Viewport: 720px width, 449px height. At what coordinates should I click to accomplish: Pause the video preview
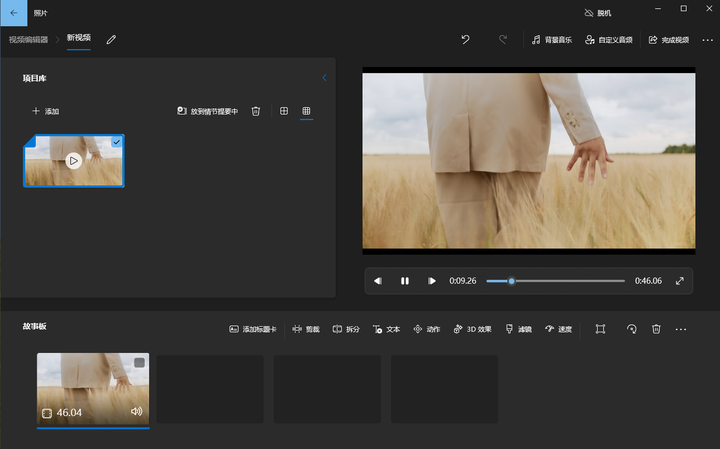[x=405, y=281]
